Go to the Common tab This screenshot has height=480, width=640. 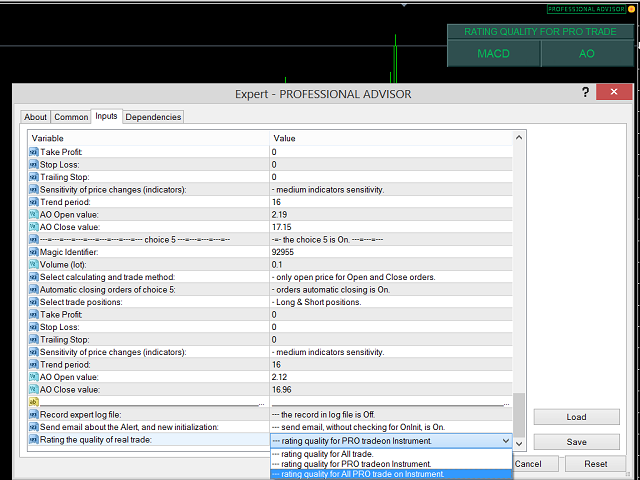(71, 117)
